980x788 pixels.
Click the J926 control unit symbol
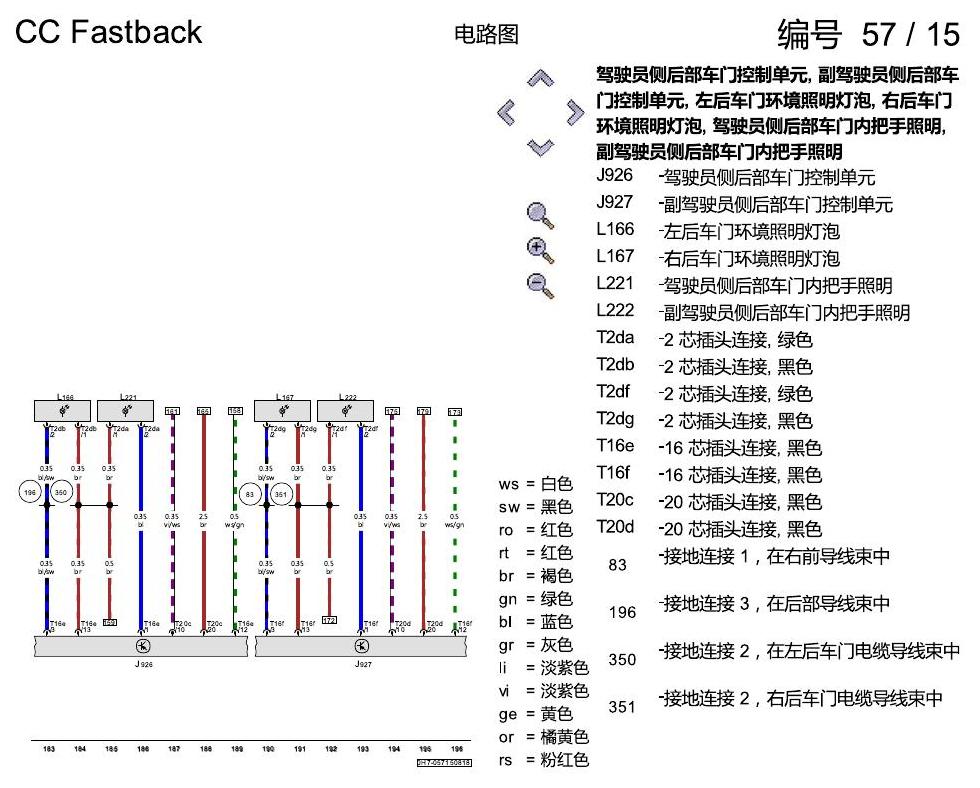(x=141, y=646)
